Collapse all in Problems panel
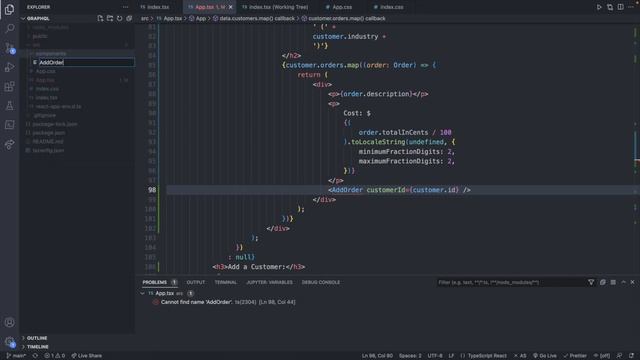The width and height of the screenshot is (640, 360). click(602, 282)
